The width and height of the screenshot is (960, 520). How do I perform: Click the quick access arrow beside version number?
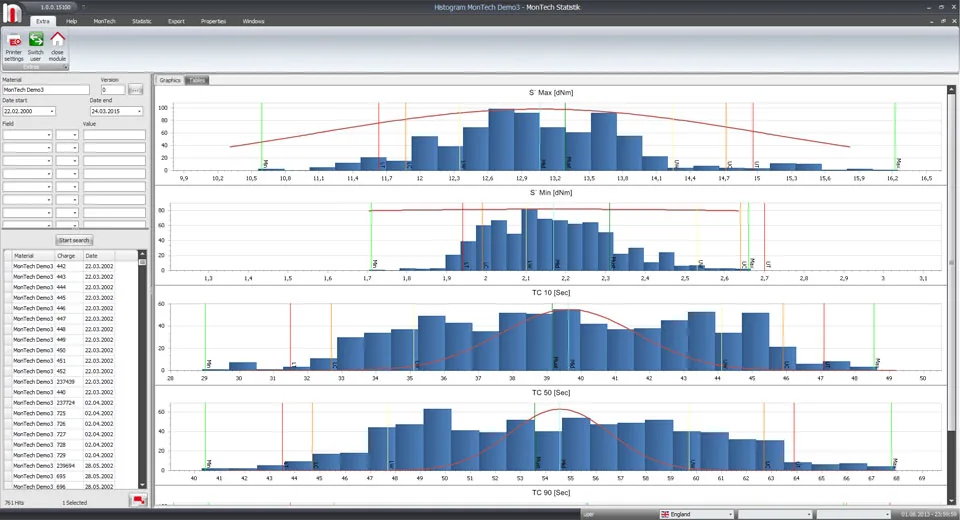(83, 7)
